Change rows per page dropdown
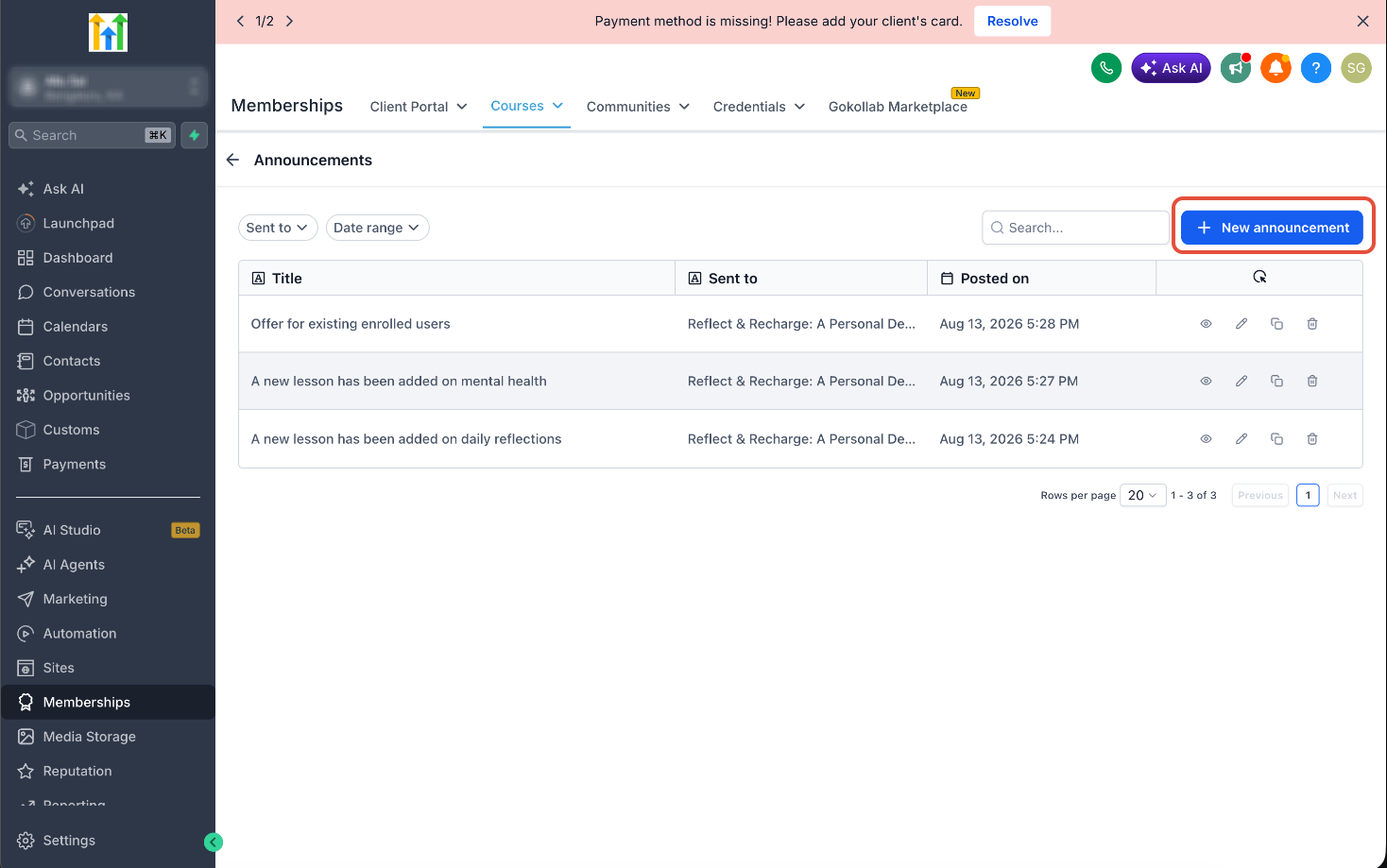This screenshot has height=868, width=1387. (1142, 495)
